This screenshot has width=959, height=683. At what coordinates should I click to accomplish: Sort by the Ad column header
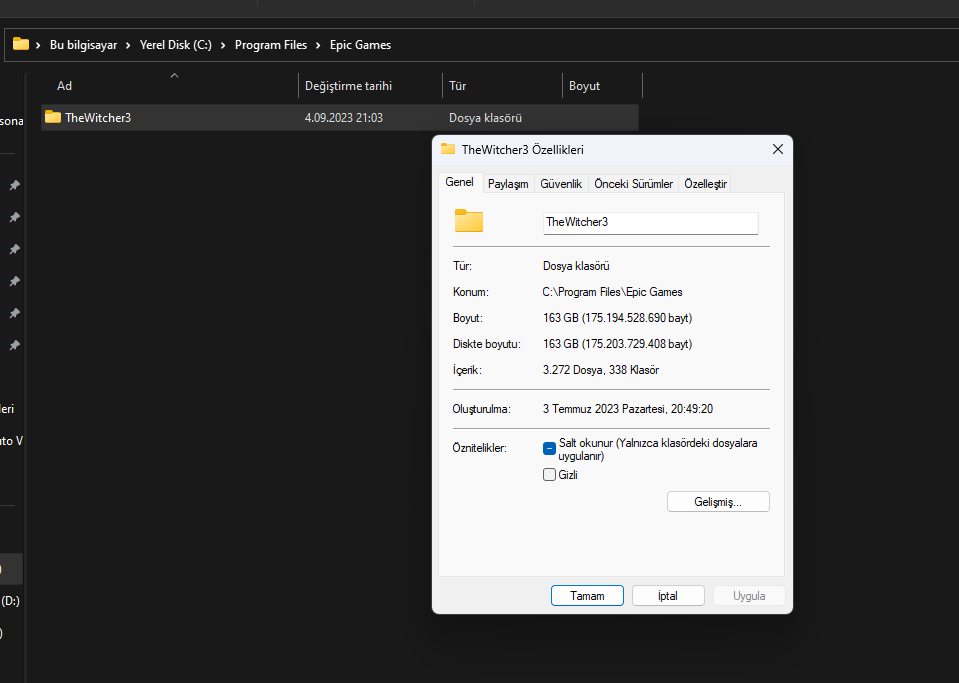tap(169, 86)
